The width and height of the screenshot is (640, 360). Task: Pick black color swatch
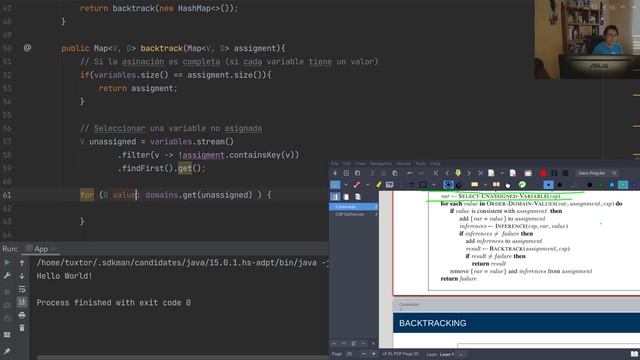[589, 185]
